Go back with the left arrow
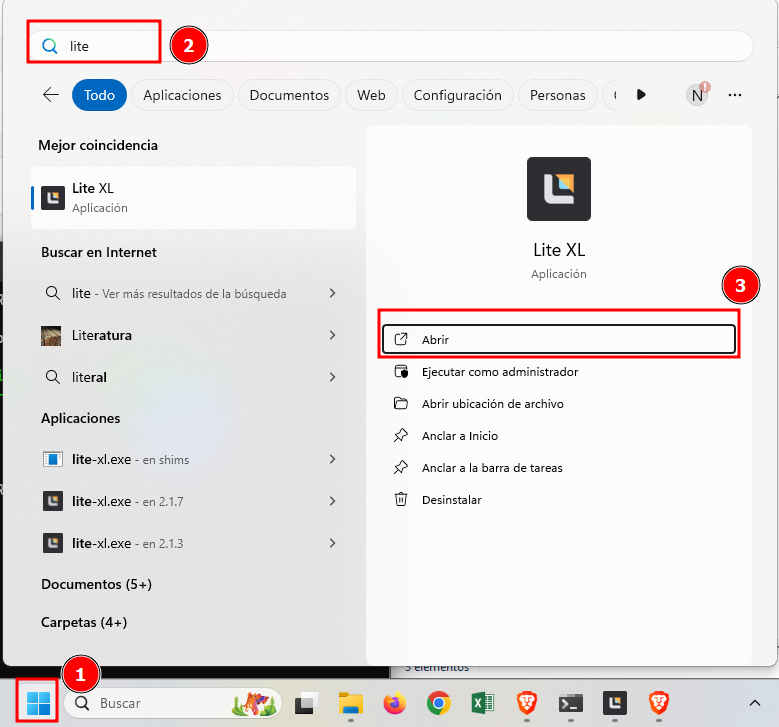Screen dimensions: 779x727 click(51, 95)
